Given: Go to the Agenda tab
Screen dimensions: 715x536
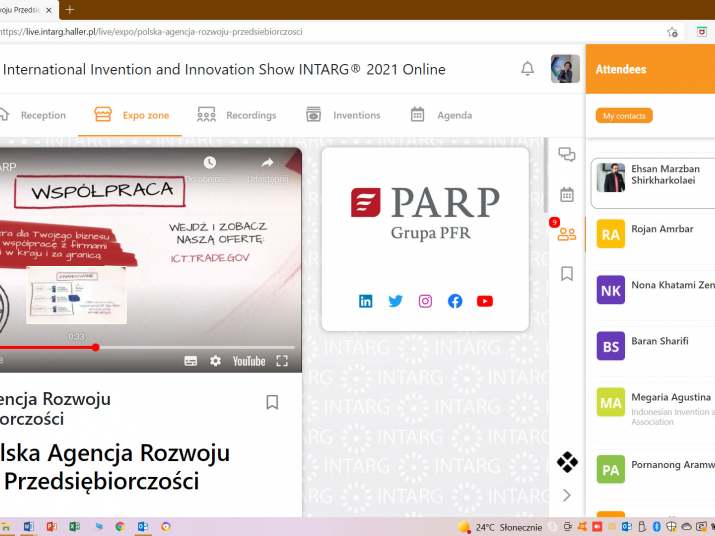Looking at the screenshot, I should [441, 115].
